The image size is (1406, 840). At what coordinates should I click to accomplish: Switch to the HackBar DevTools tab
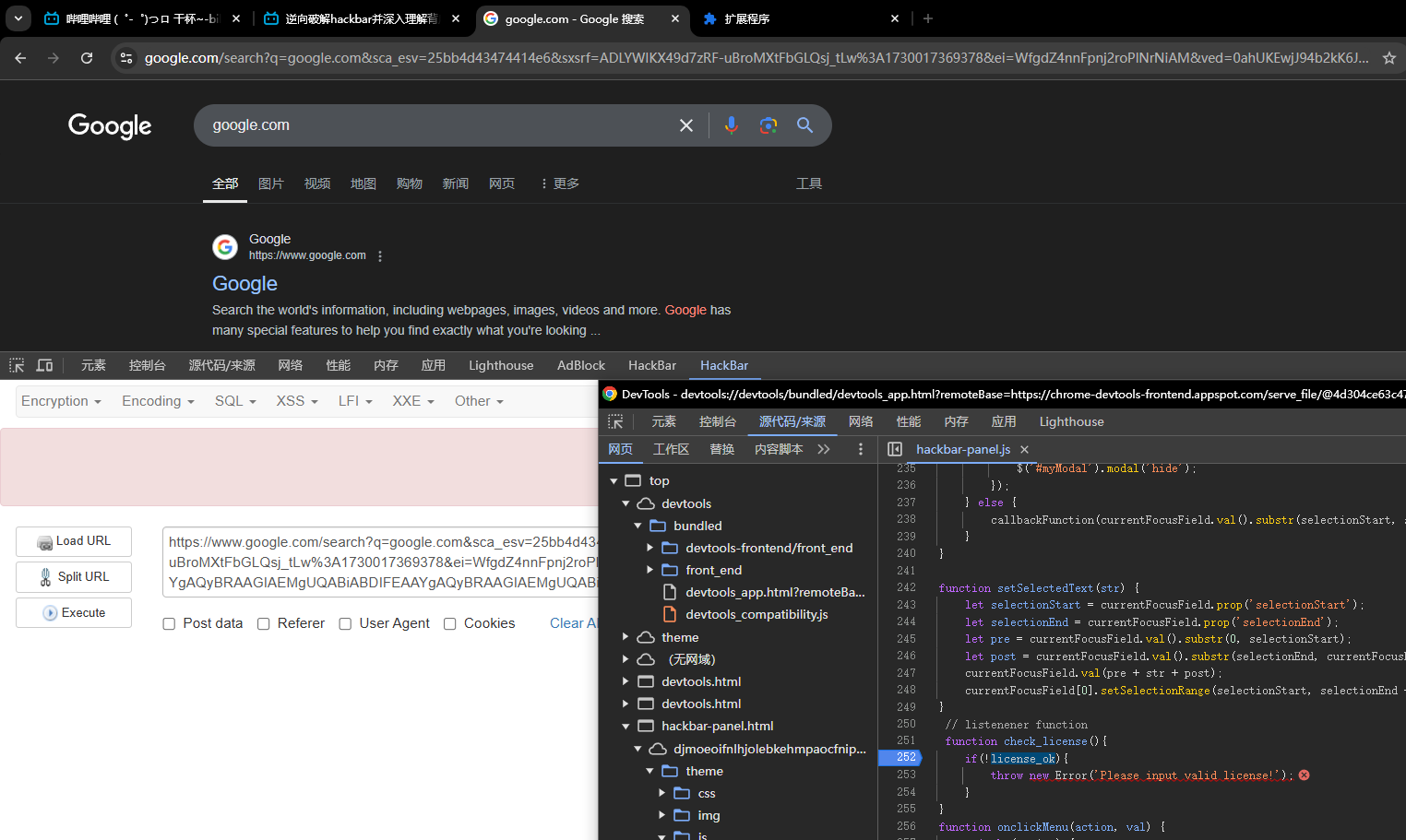(651, 365)
